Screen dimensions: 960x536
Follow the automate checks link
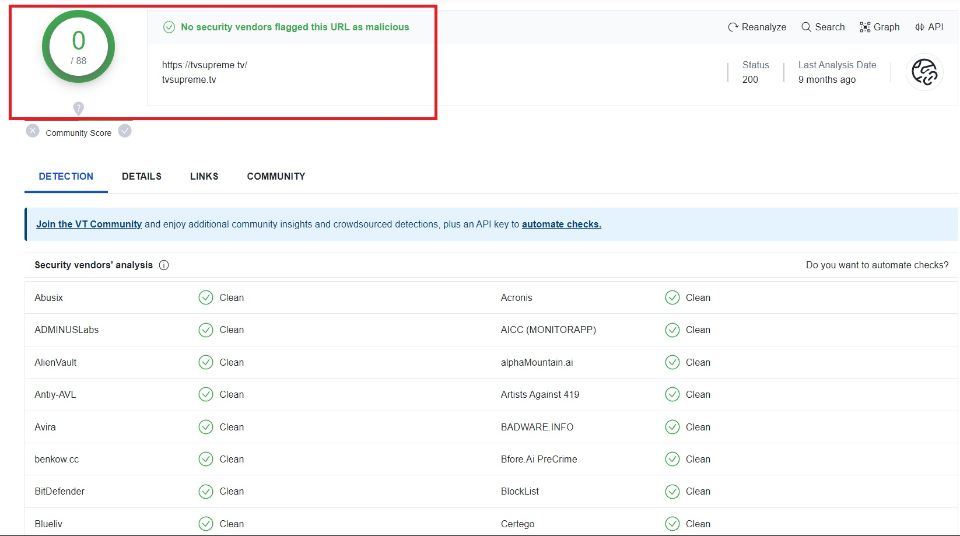pos(561,224)
